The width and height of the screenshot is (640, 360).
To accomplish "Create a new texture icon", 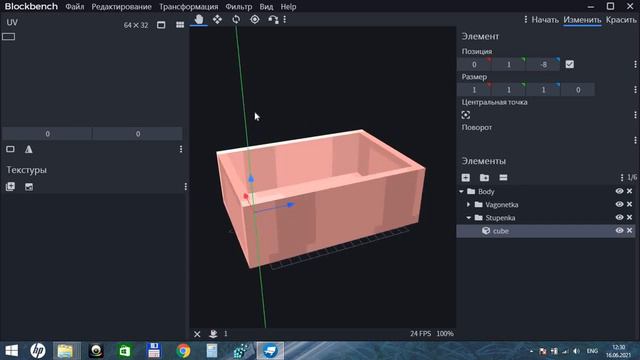I will tap(29, 187).
